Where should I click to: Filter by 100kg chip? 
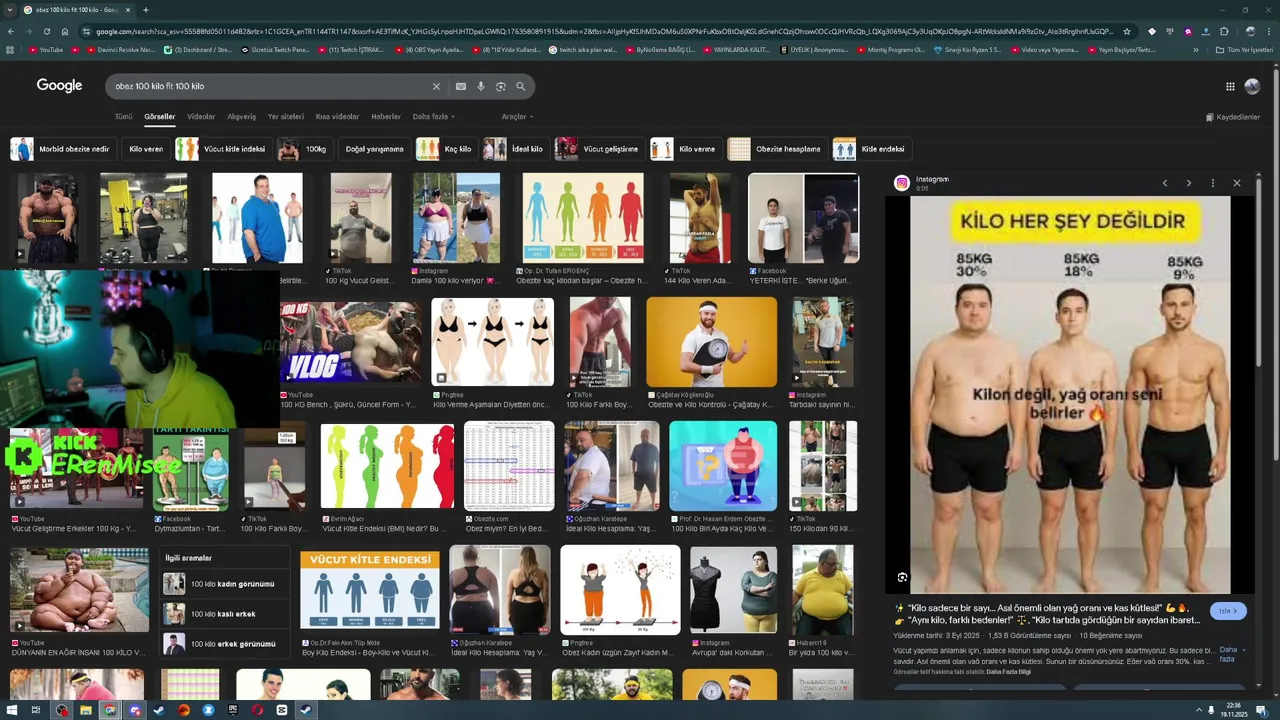click(x=305, y=149)
